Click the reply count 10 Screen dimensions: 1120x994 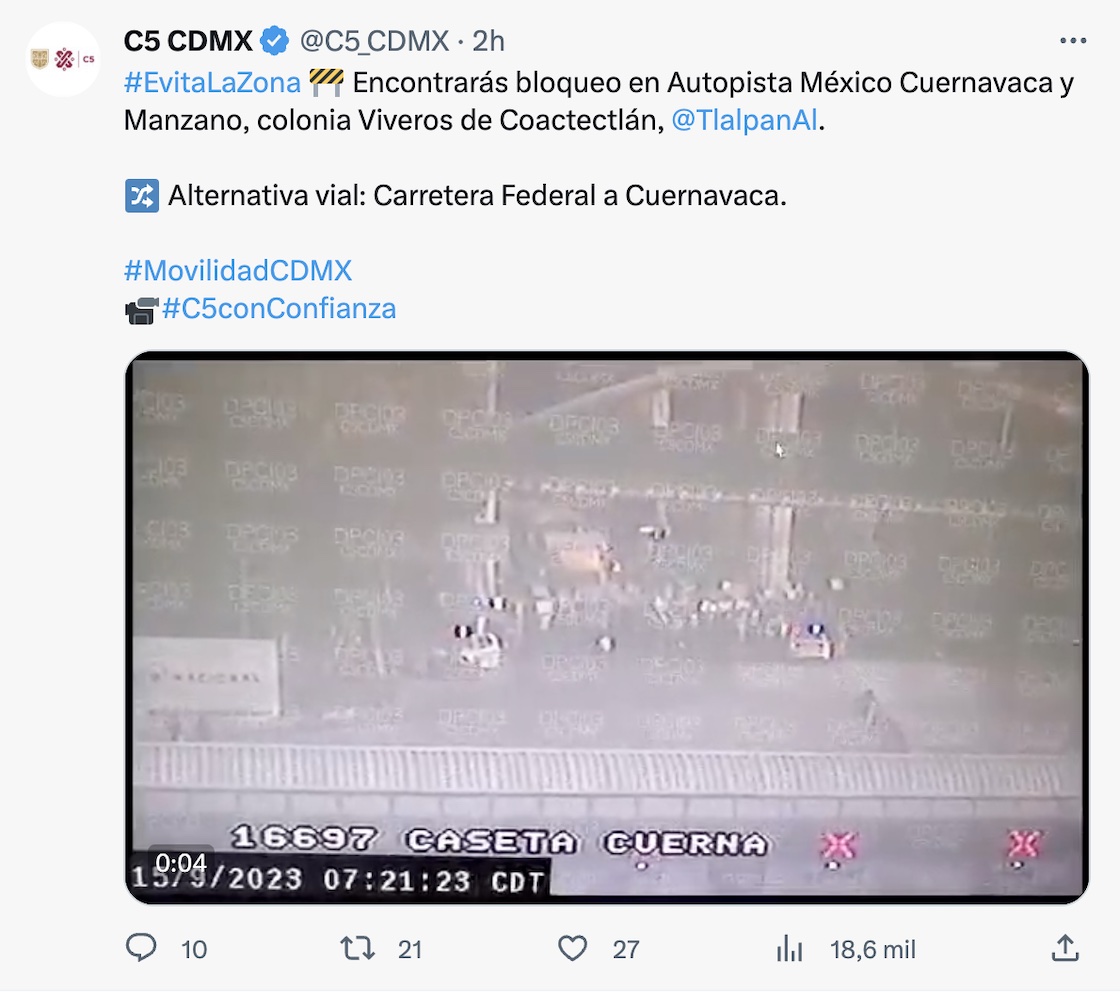pyautogui.click(x=194, y=950)
